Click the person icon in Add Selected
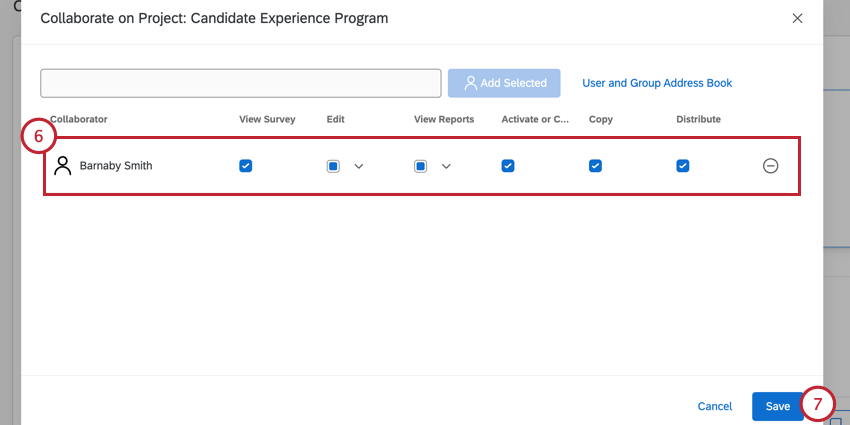 (x=470, y=83)
